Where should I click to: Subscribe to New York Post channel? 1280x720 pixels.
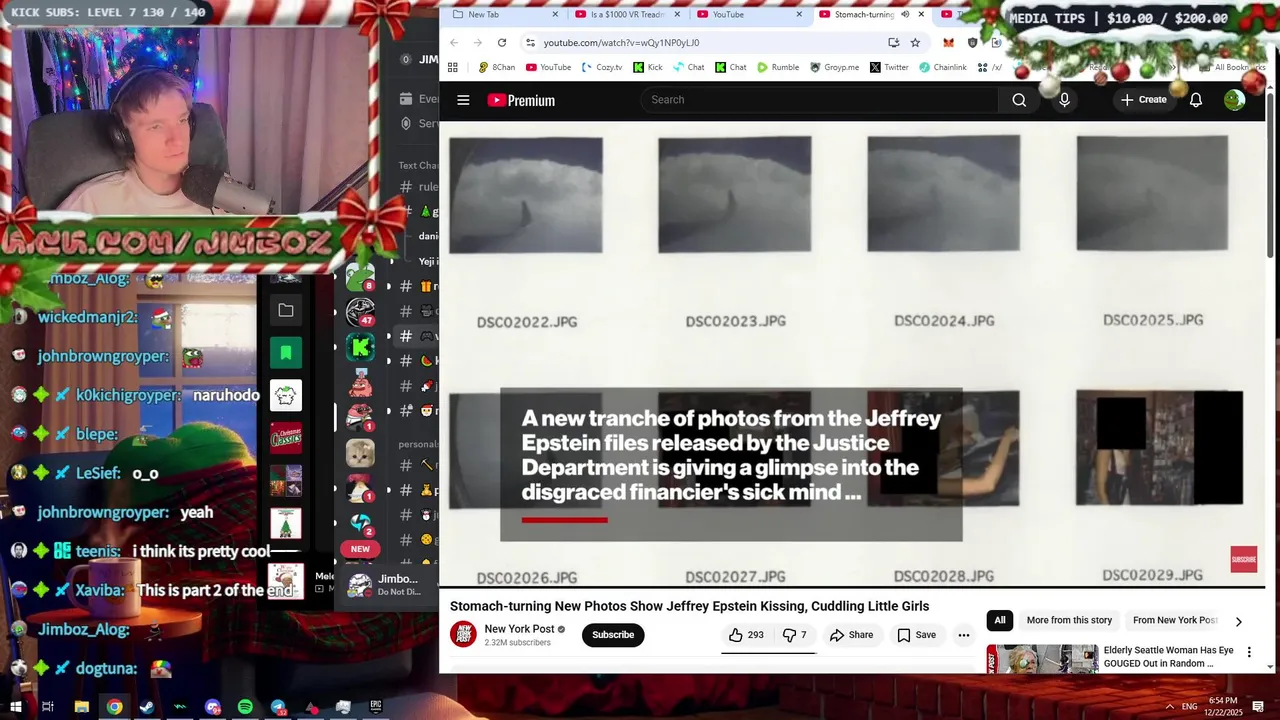[613, 635]
